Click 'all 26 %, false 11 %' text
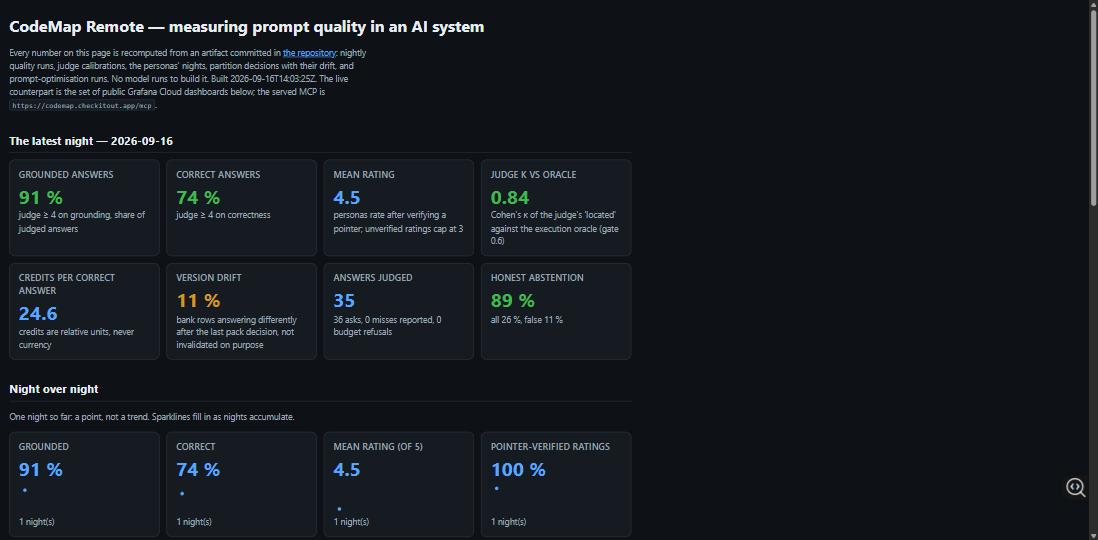1098x540 pixels. click(x=527, y=319)
